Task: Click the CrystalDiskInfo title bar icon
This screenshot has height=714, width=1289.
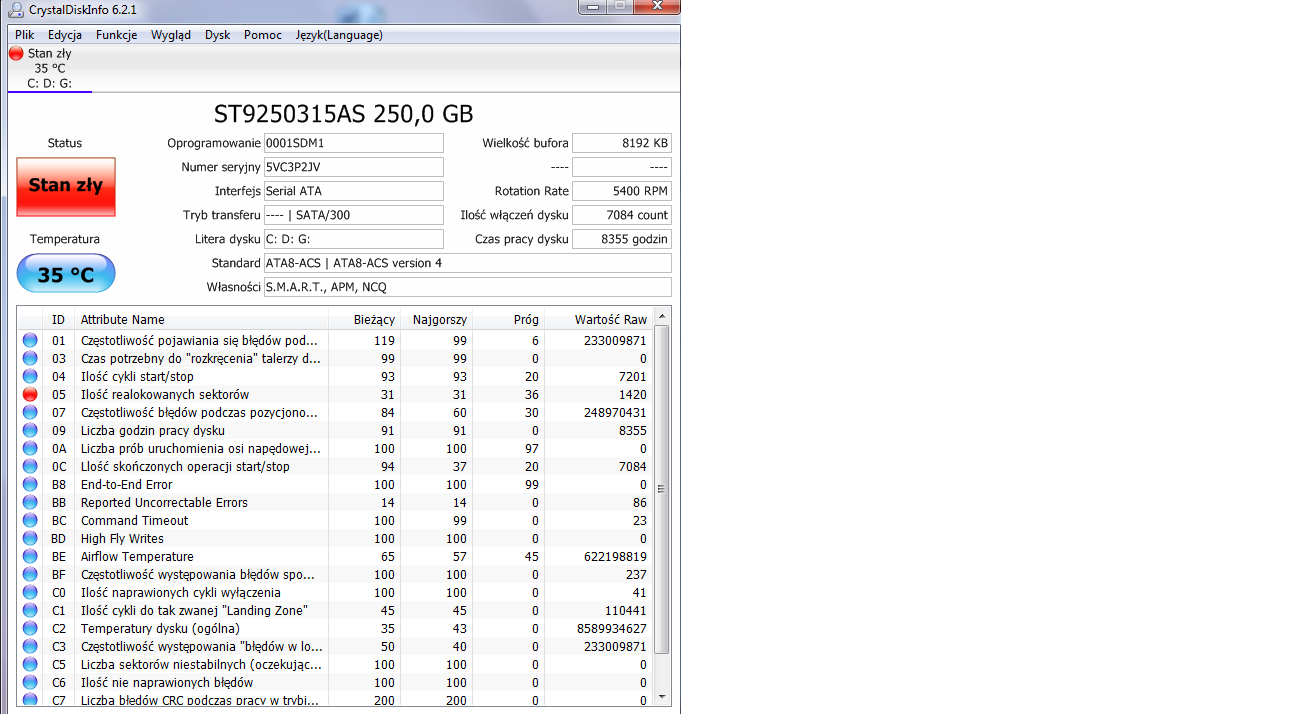Action: point(15,9)
